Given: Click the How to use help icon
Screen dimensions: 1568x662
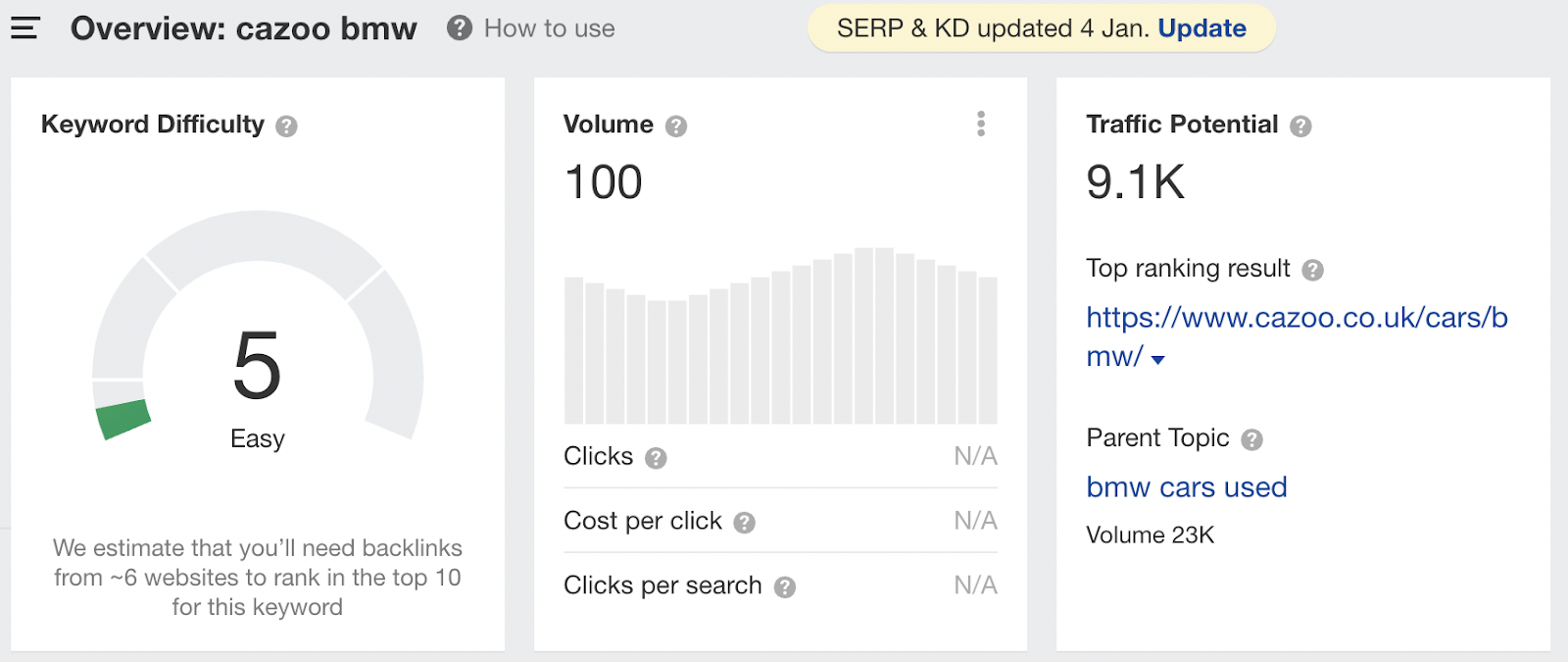Looking at the screenshot, I should click(x=460, y=28).
